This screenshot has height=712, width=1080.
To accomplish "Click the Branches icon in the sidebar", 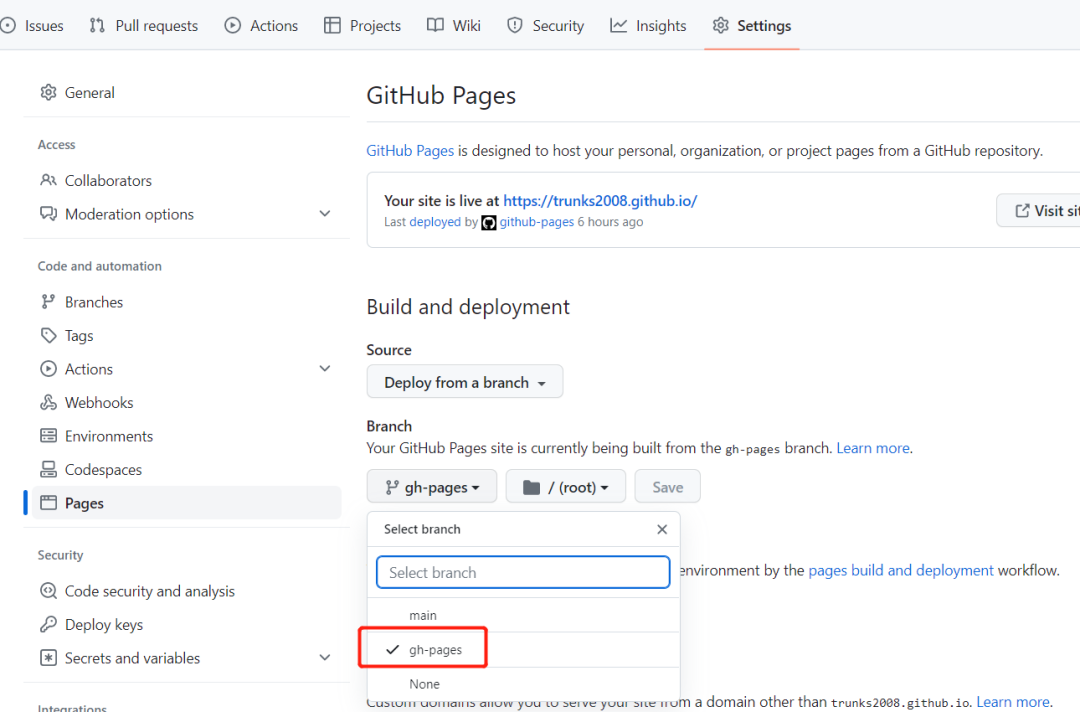I will pos(48,301).
